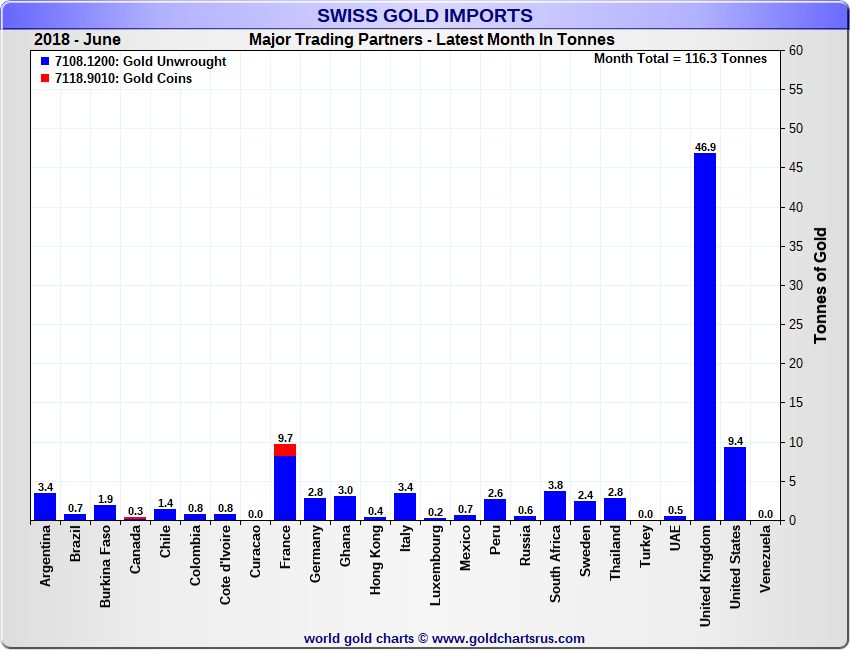Select the Italy bar
This screenshot has width=850, height=650.
(x=405, y=506)
